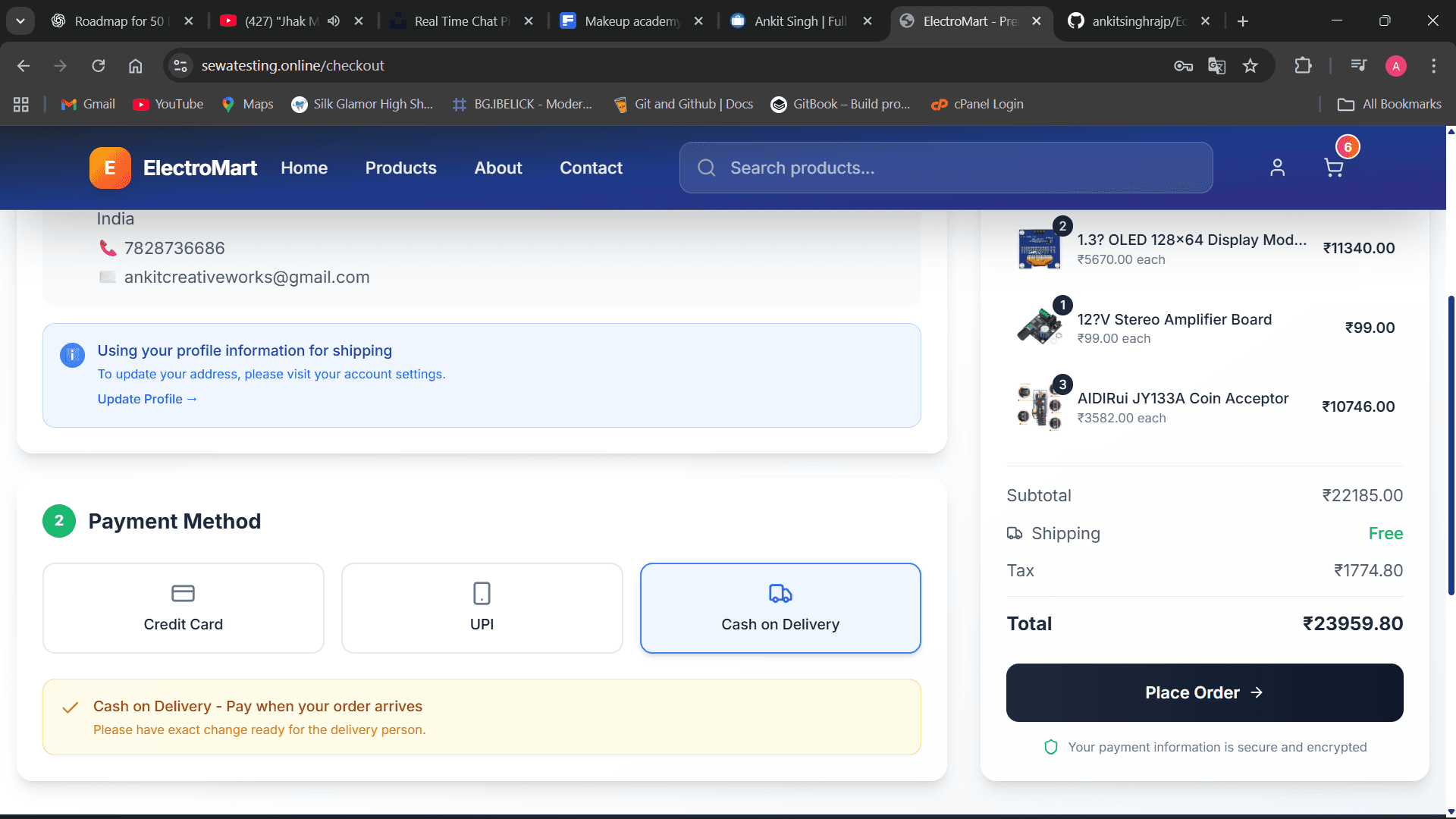1456x819 pixels.
Task: Select Credit Card payment method
Action: pos(184,608)
